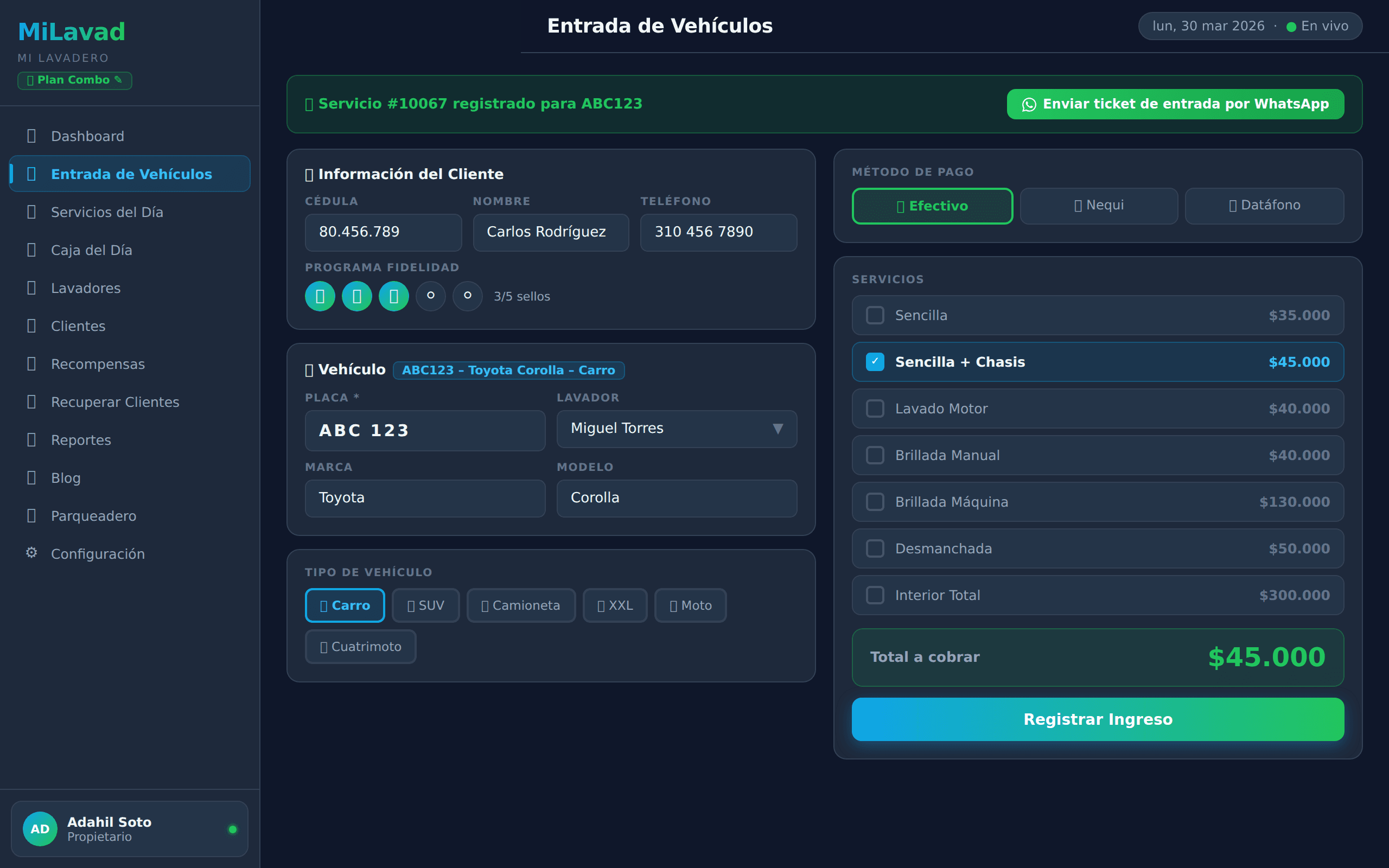Open Caja del Día panel
Viewport: 1389px width, 868px height.
(92, 250)
